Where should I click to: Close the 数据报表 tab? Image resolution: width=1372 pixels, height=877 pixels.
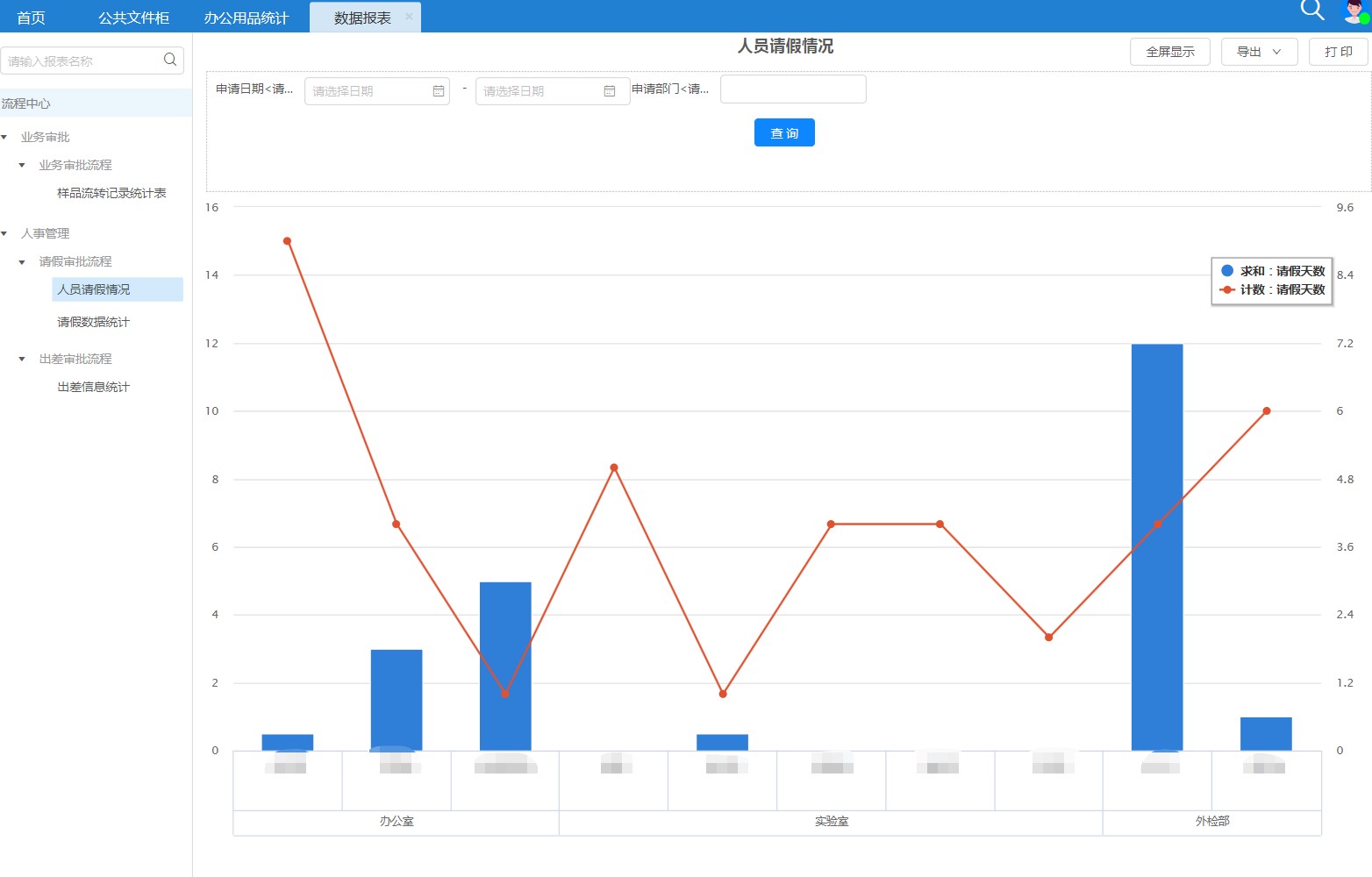[x=409, y=17]
